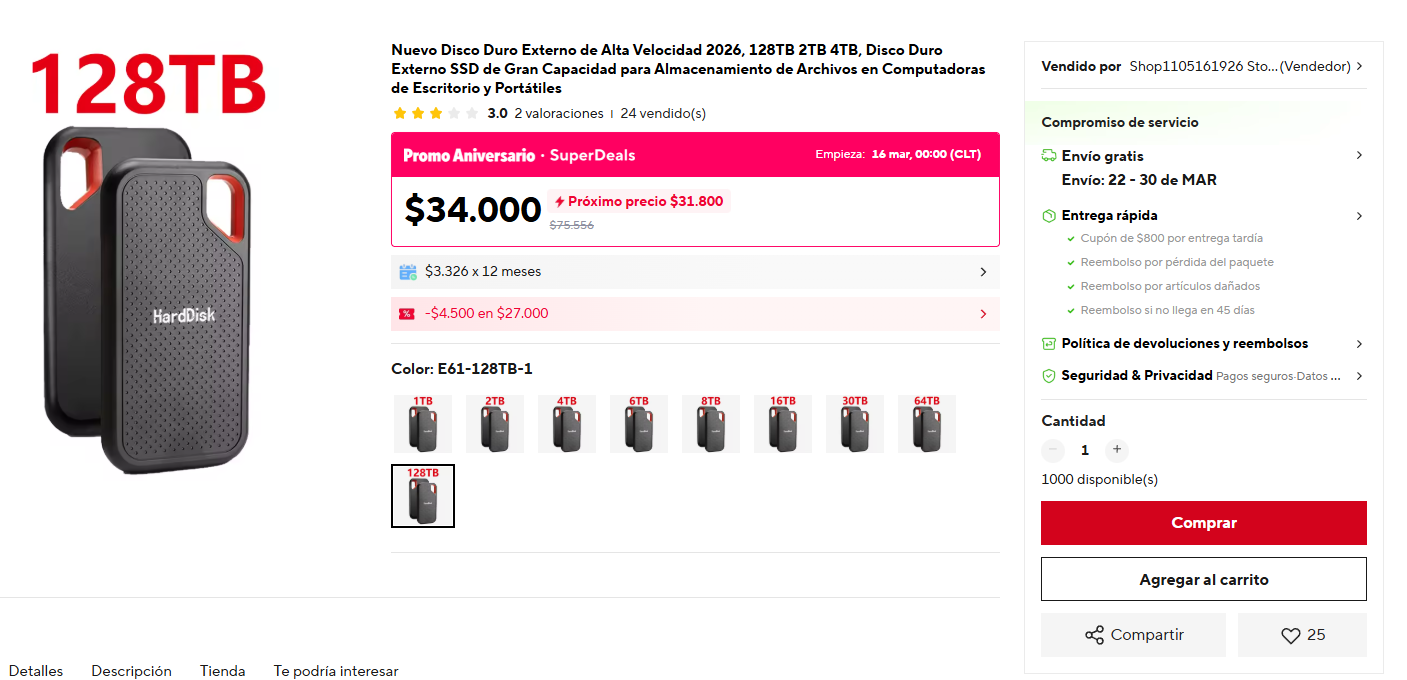Open the Tienda tab

222,671
